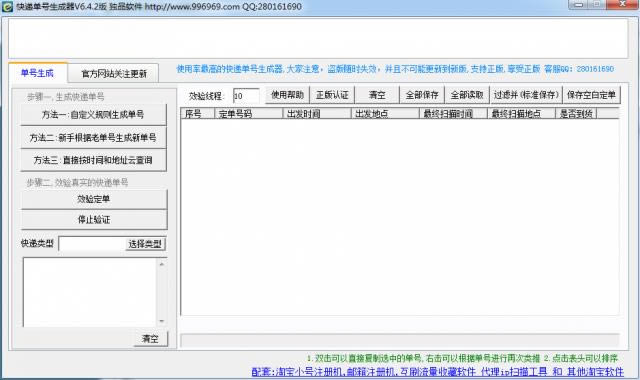Click the progress bar below the table
The image size is (640, 380).
pyautogui.click(x=400, y=340)
